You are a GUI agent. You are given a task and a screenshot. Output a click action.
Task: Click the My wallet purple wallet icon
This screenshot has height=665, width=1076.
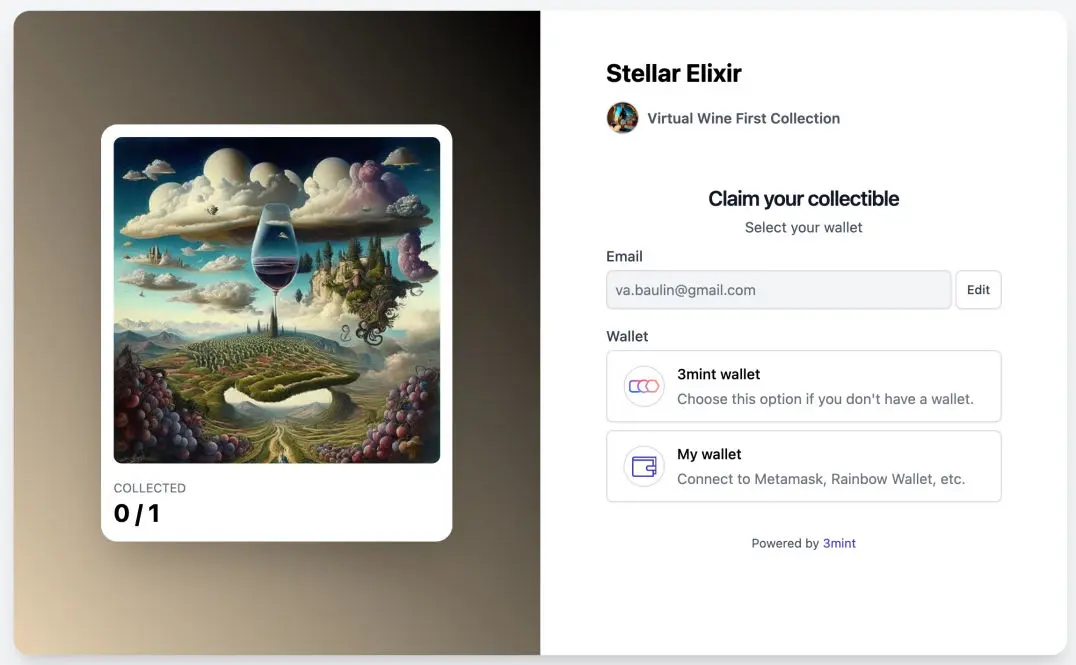644,466
